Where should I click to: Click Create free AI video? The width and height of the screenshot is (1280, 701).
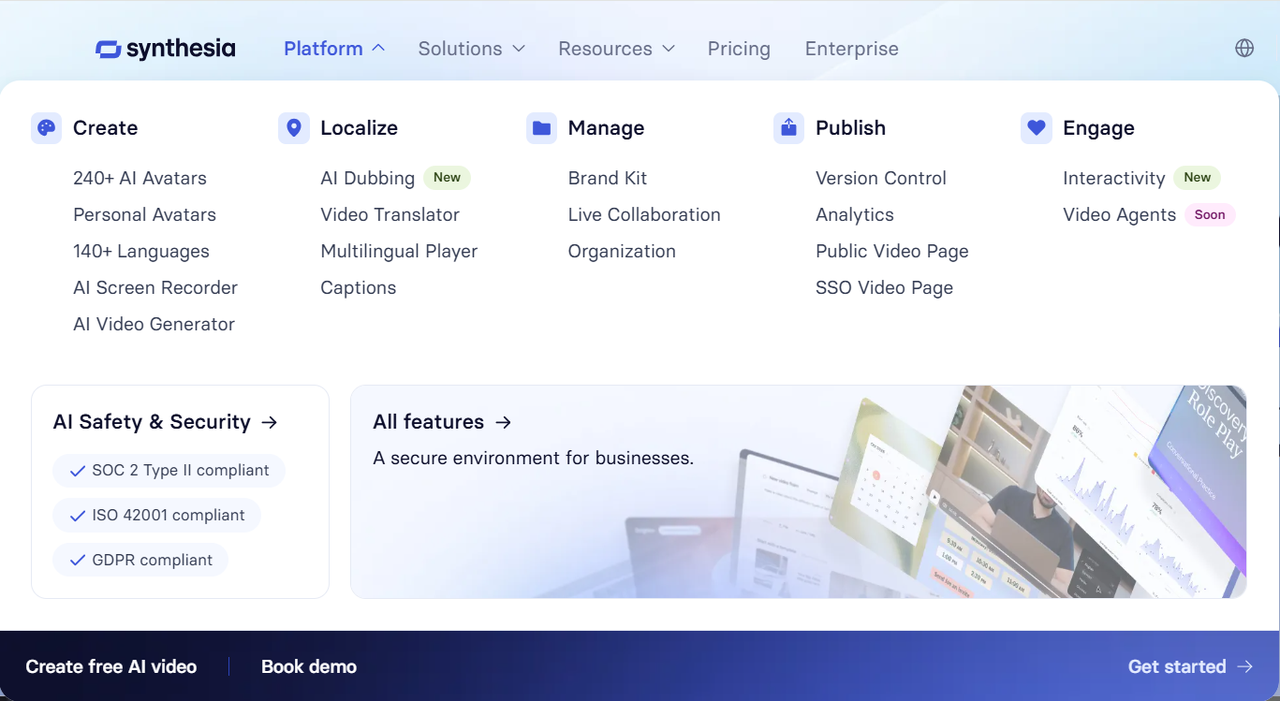111,667
